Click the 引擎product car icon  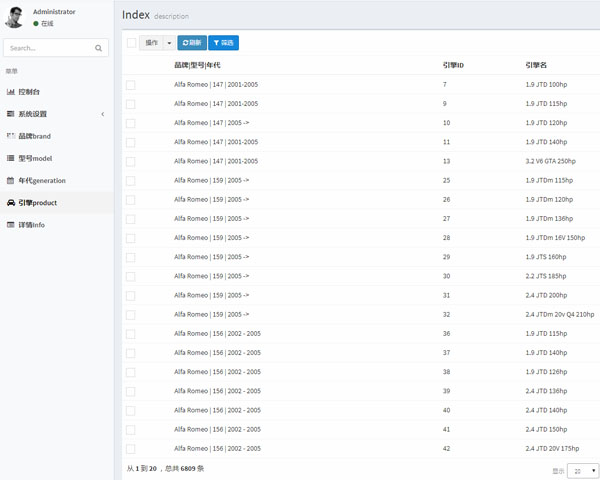pyautogui.click(x=11, y=203)
